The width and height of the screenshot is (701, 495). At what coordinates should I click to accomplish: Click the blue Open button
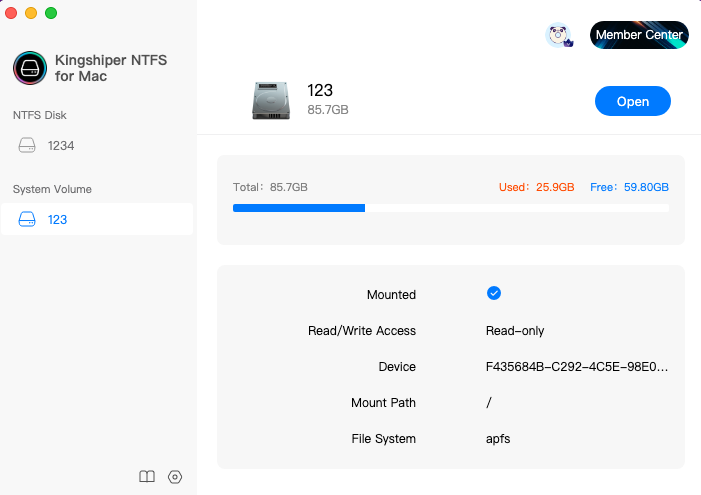[633, 101]
